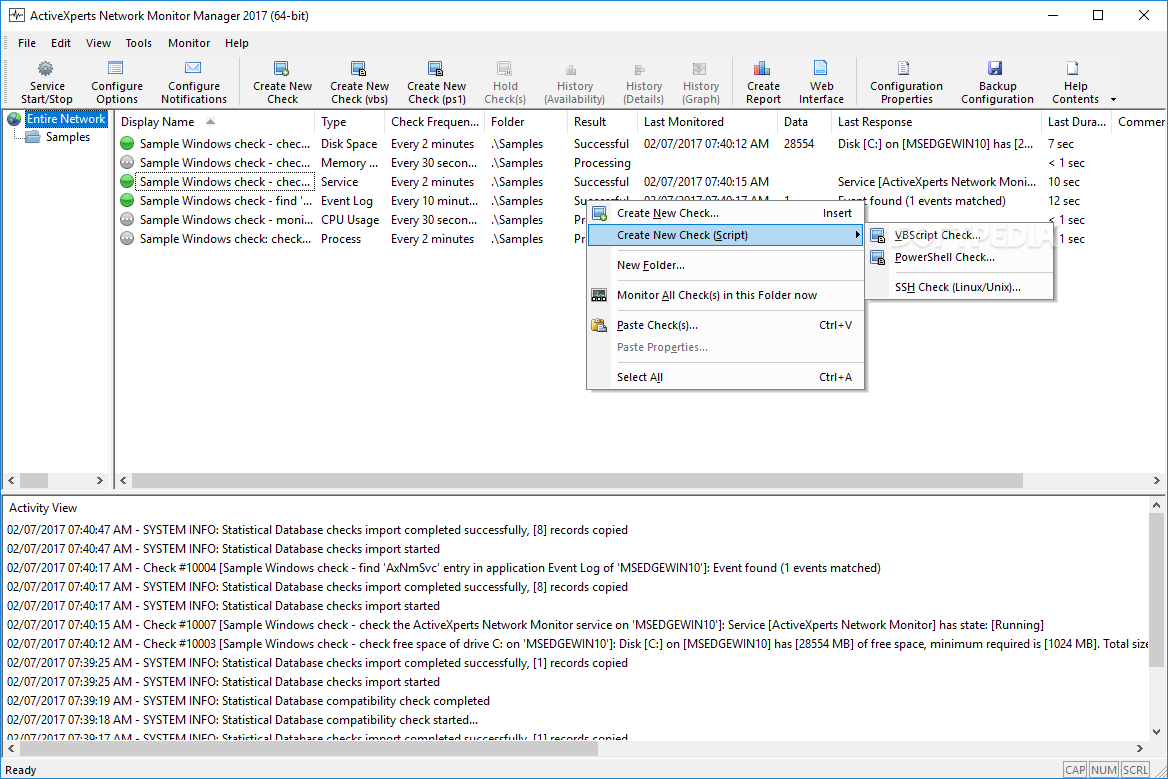1168x779 pixels.
Task: Click grey status icon of Process check
Action: [x=127, y=238]
